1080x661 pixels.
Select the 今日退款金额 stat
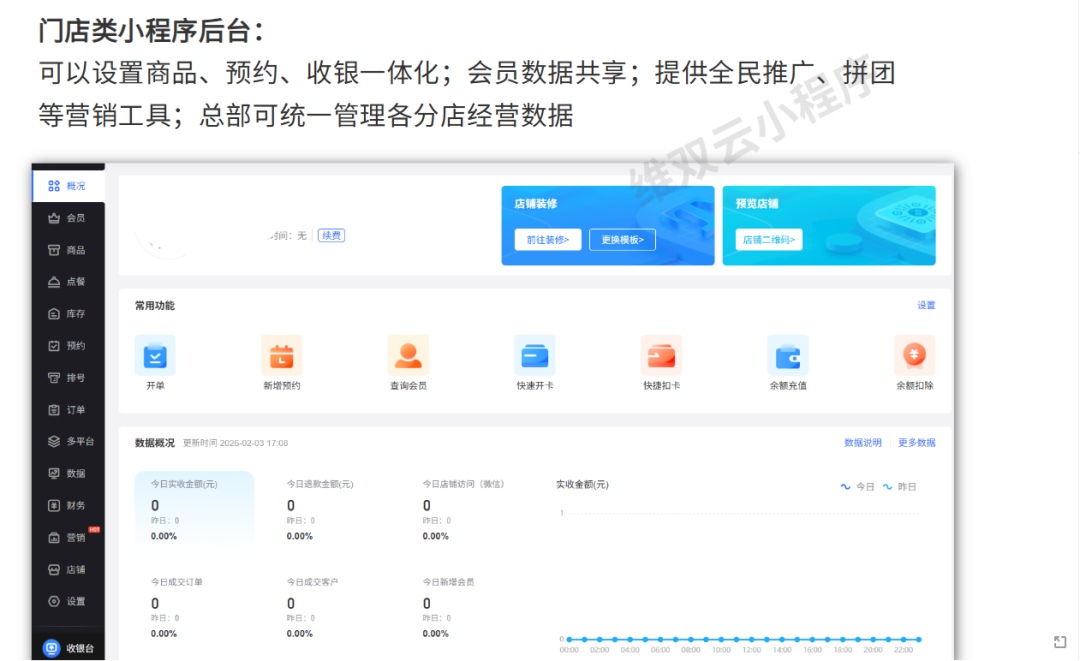320,510
